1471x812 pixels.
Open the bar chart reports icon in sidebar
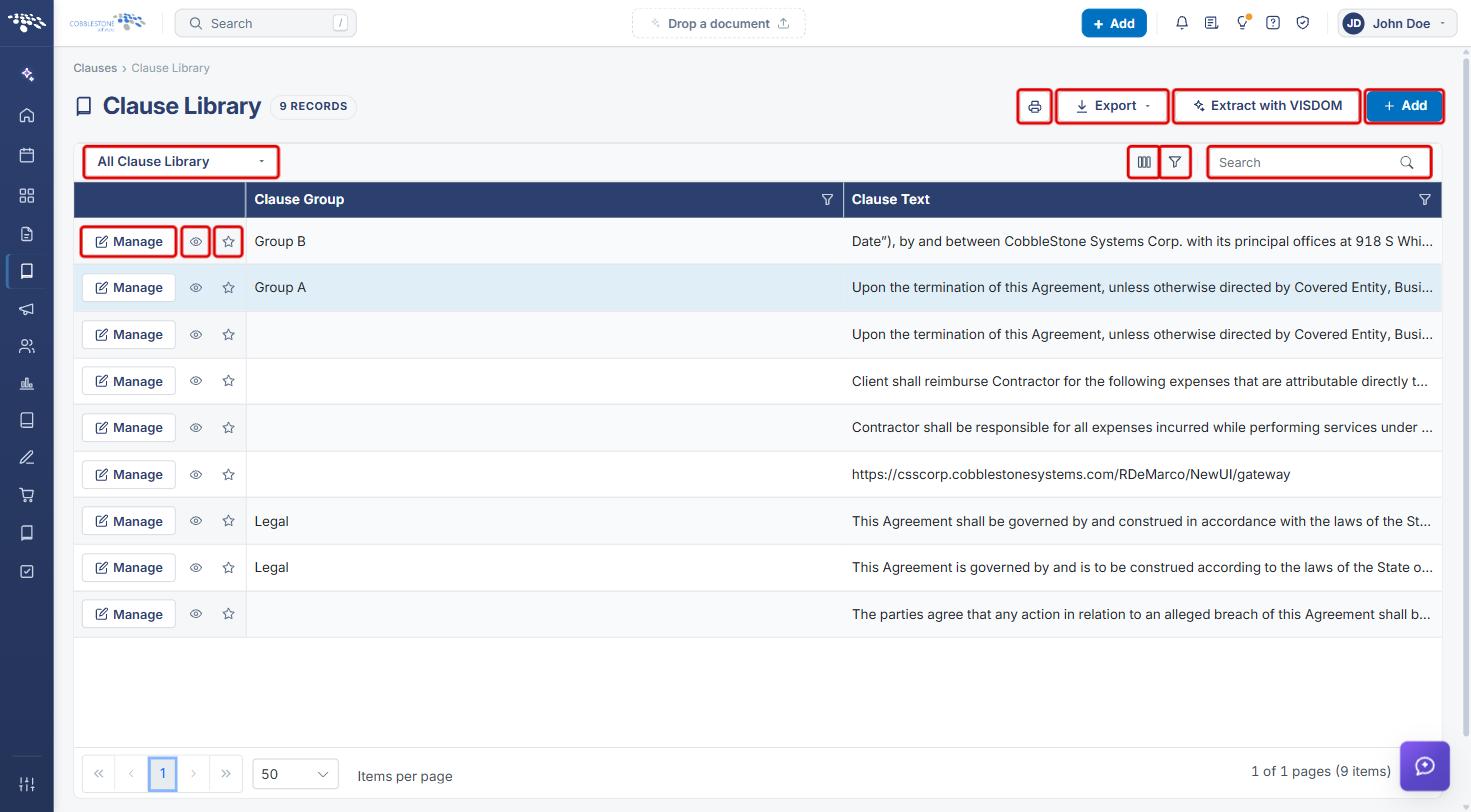click(x=27, y=384)
